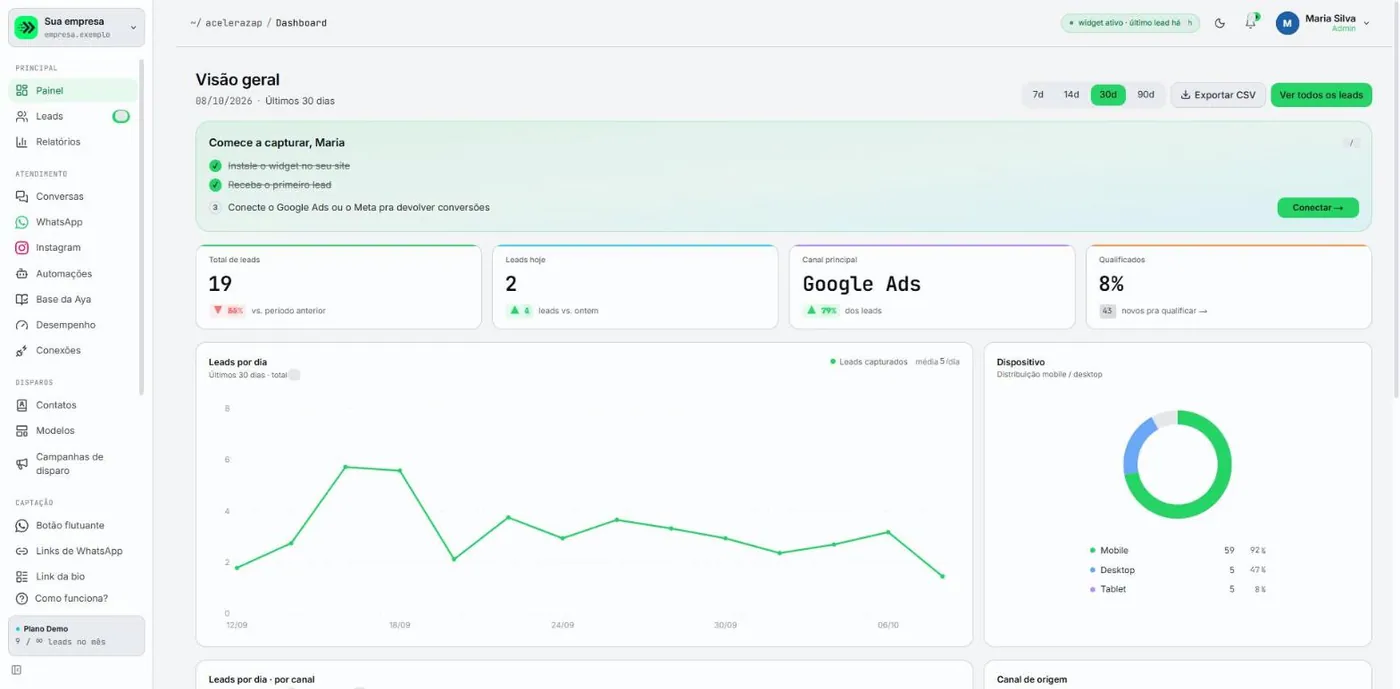This screenshot has height=689, width=1400.
Task: Go to the WhatsApp sidebar section
Action: 73,222
